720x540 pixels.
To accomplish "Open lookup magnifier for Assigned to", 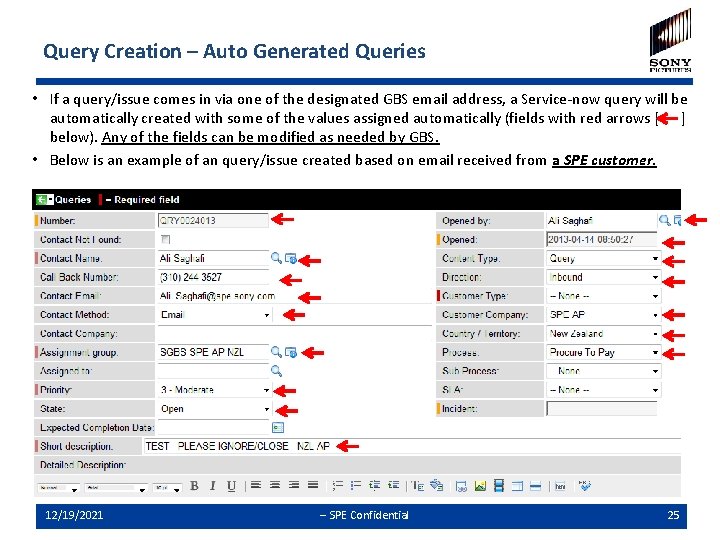I will pos(276,371).
